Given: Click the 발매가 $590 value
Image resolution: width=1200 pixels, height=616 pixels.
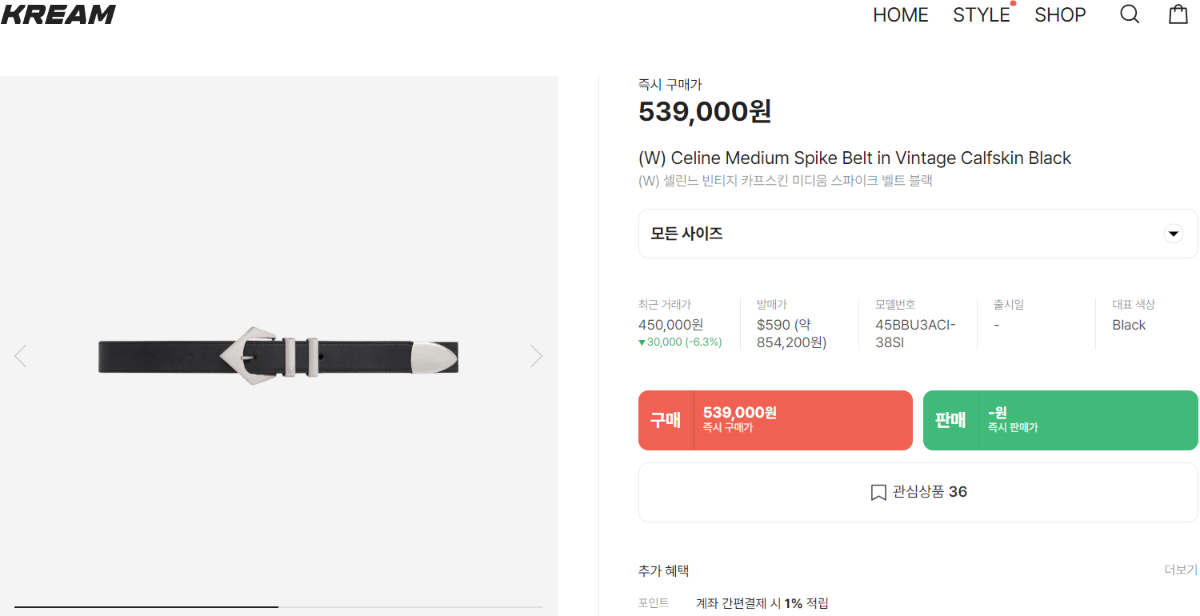Looking at the screenshot, I should pyautogui.click(x=791, y=334).
